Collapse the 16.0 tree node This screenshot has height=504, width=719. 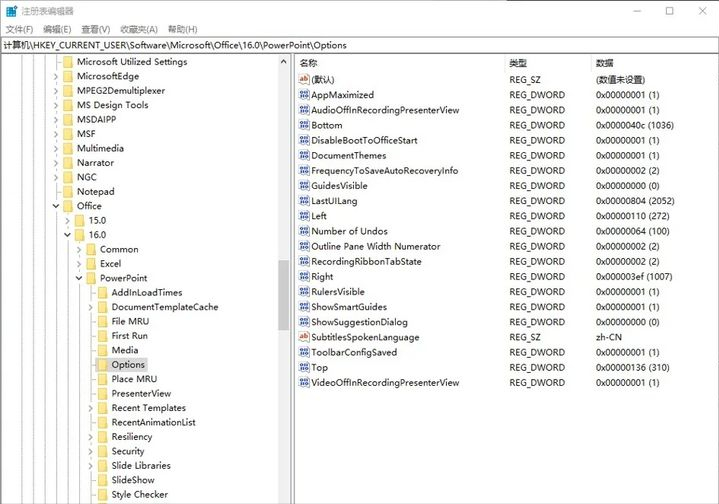67,235
